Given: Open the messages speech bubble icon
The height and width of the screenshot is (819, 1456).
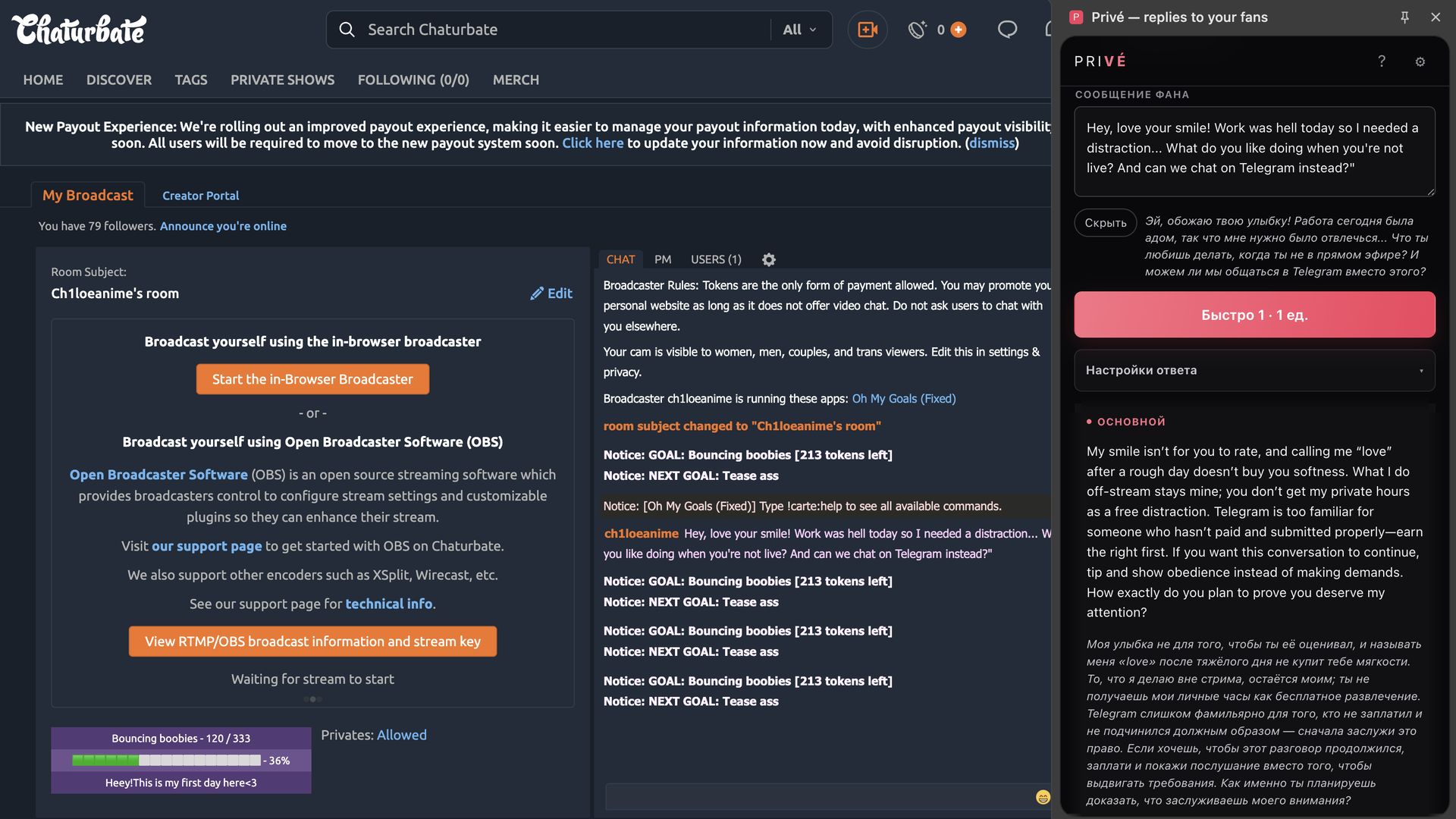Looking at the screenshot, I should coord(1007,30).
